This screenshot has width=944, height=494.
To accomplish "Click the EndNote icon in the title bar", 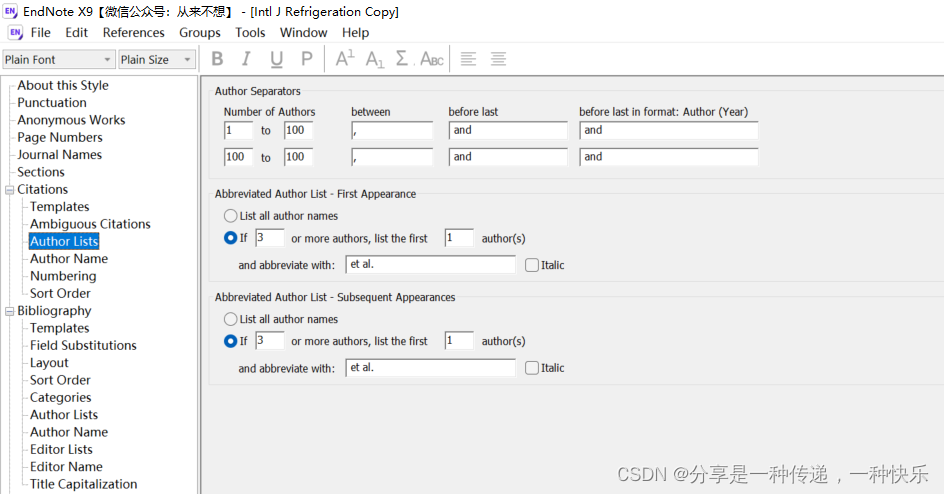I will 10,11.
